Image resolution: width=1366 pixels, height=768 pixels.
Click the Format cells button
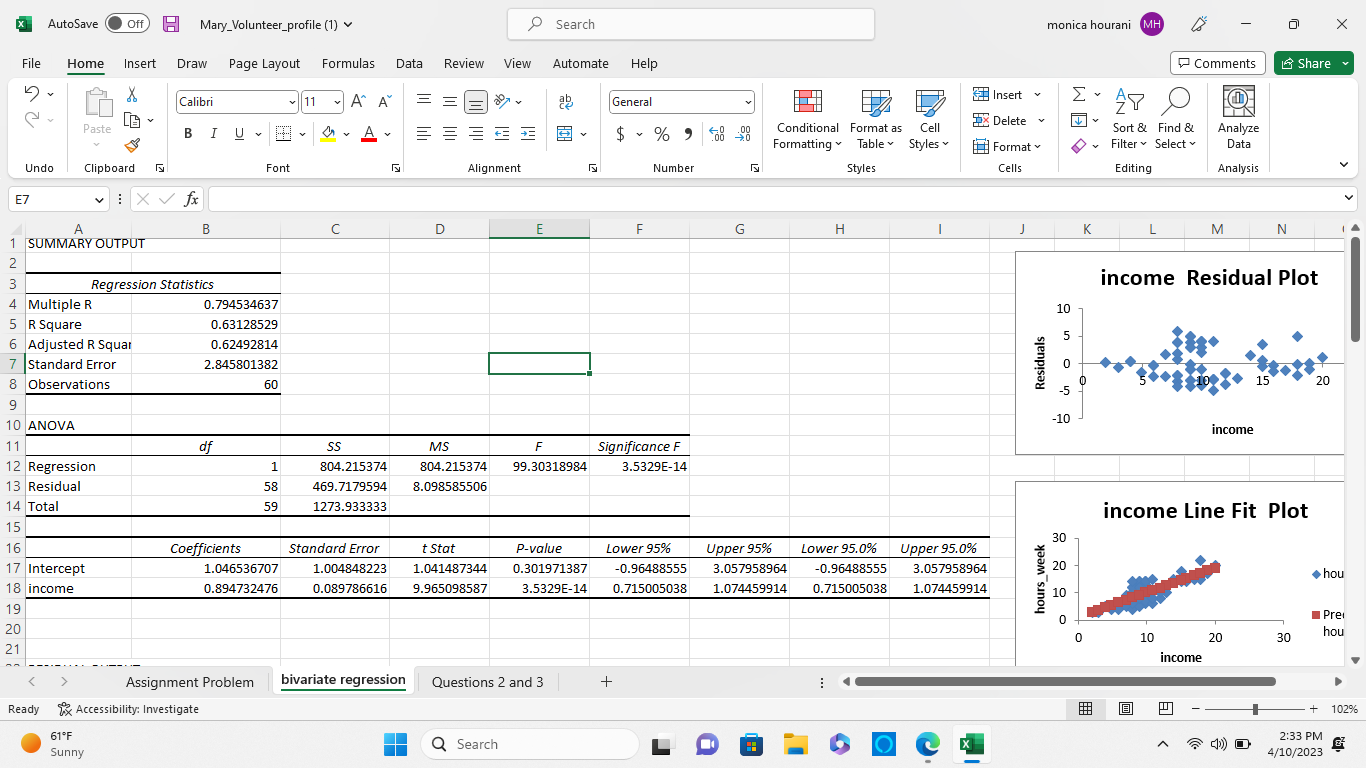pos(1007,146)
